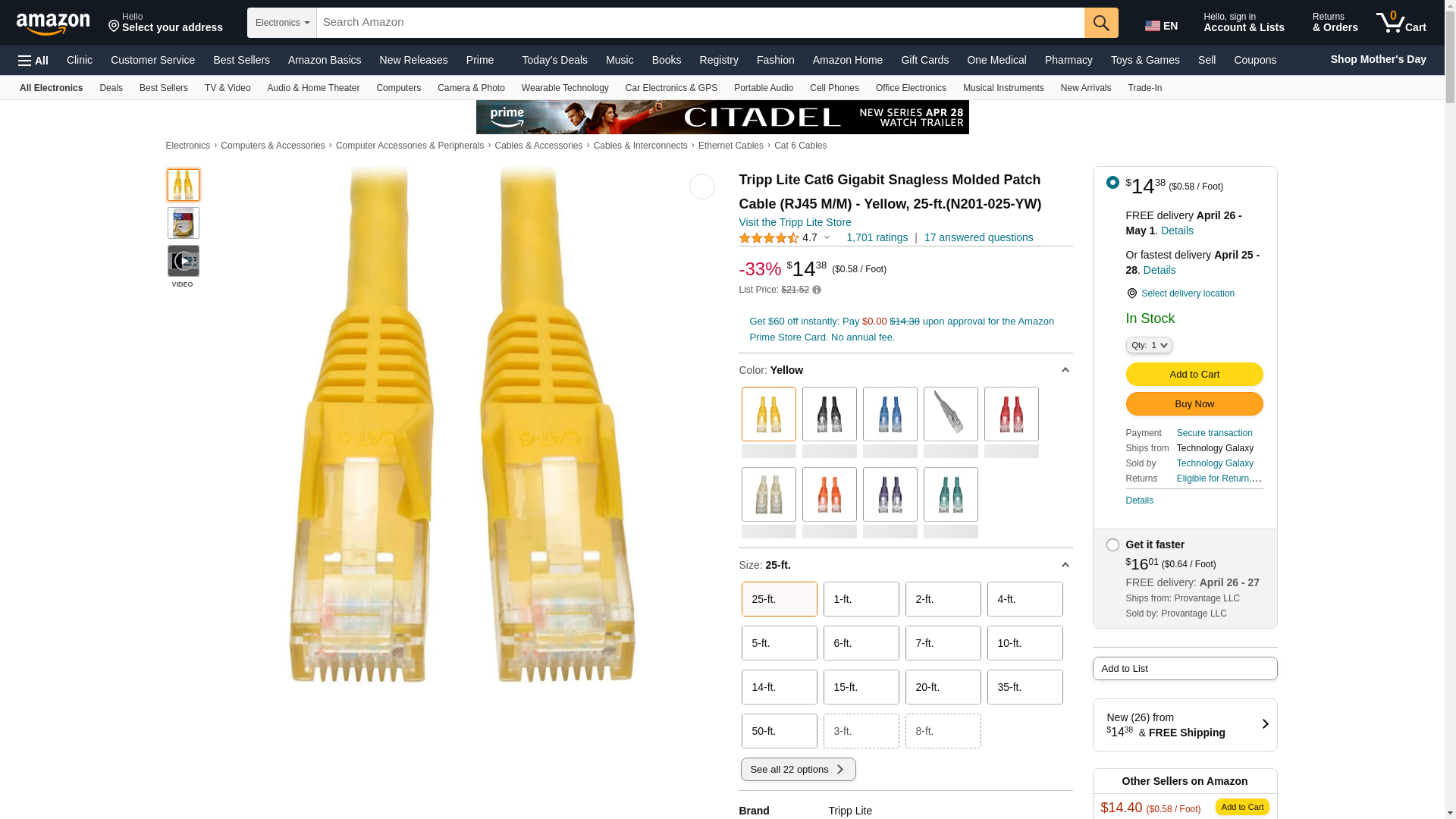Open Today's Deals in the nav bar
Viewport: 1456px width, 819px height.
[x=554, y=60]
